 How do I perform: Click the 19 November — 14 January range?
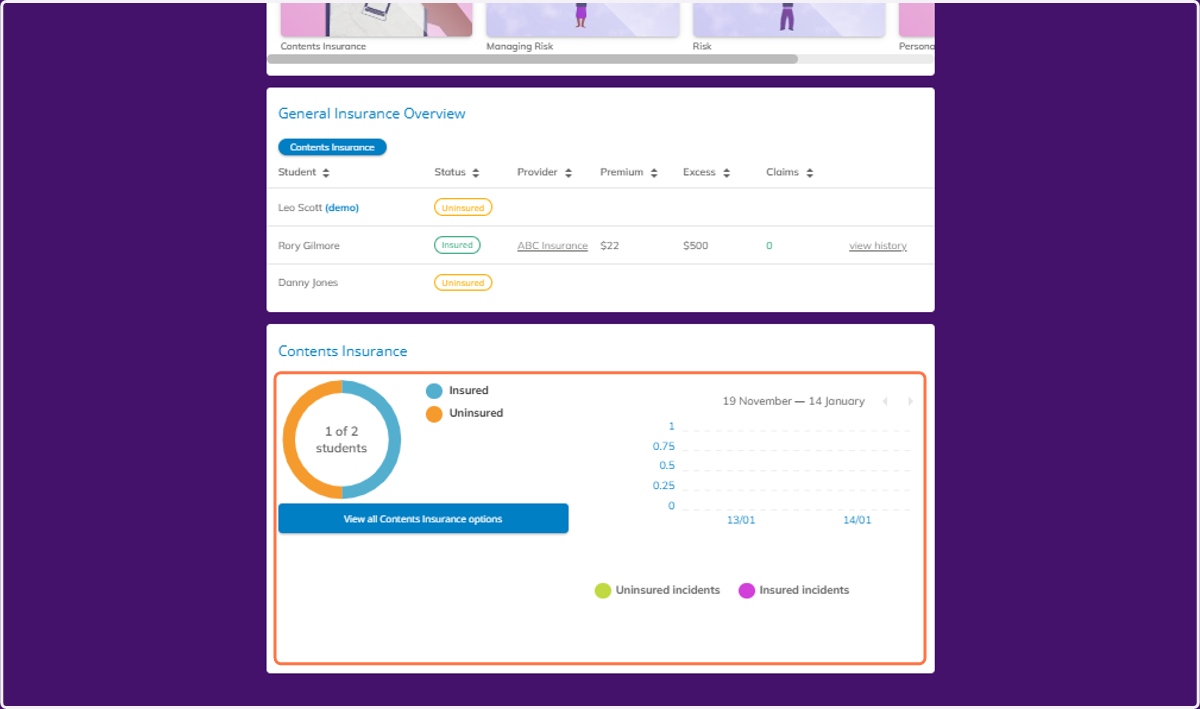tap(794, 401)
